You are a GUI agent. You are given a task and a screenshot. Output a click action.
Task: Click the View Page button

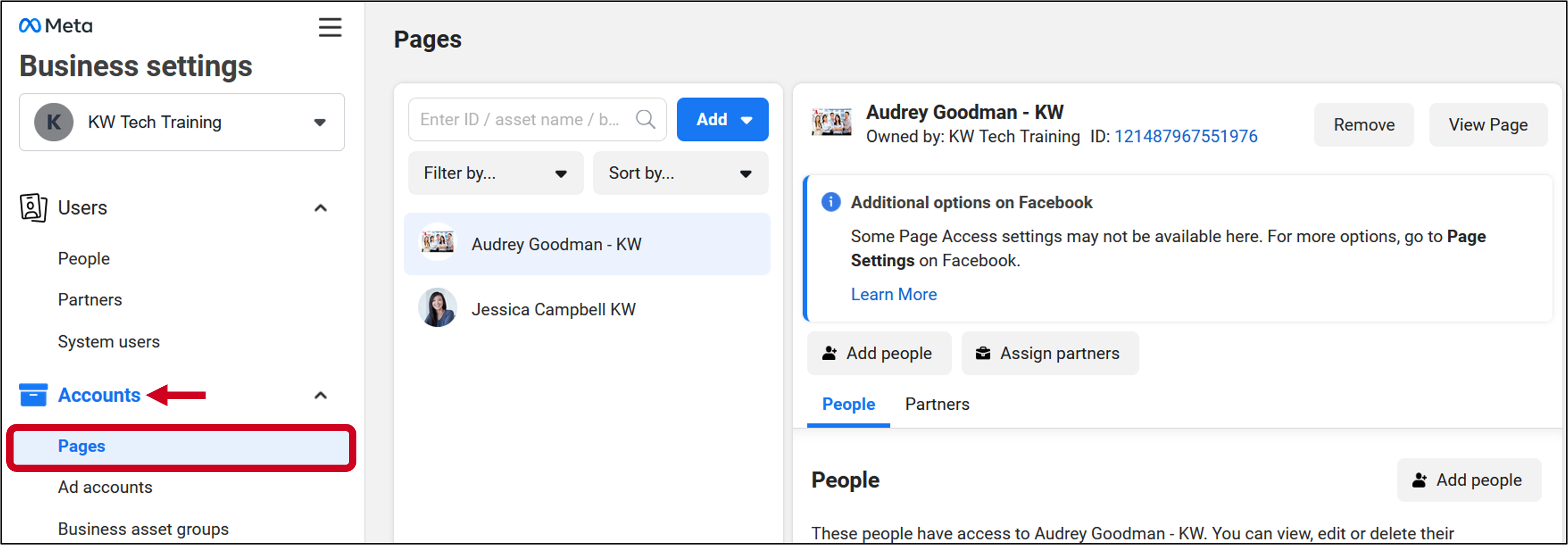(x=1488, y=125)
